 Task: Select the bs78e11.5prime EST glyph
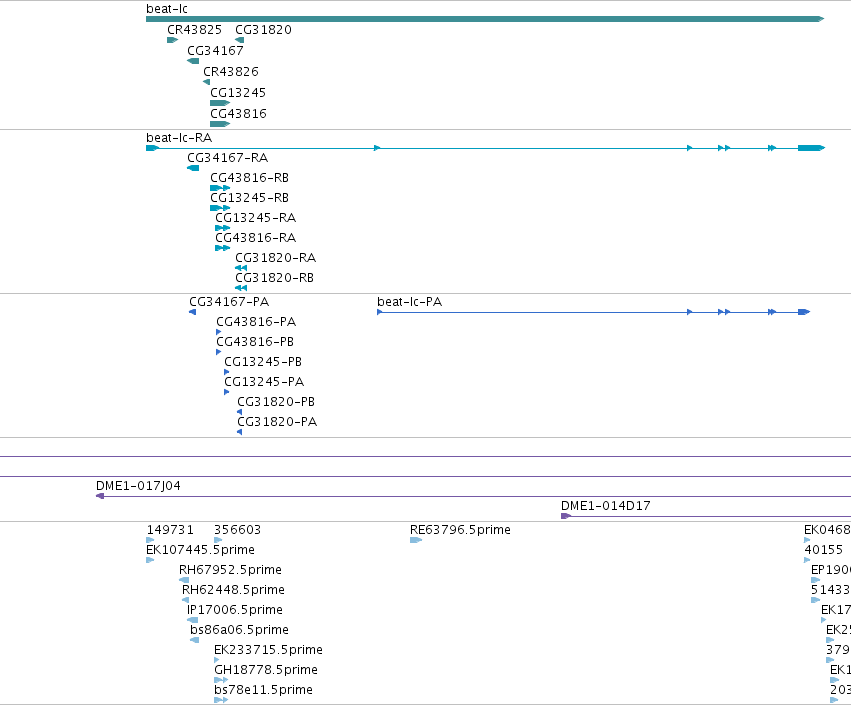tap(221, 701)
